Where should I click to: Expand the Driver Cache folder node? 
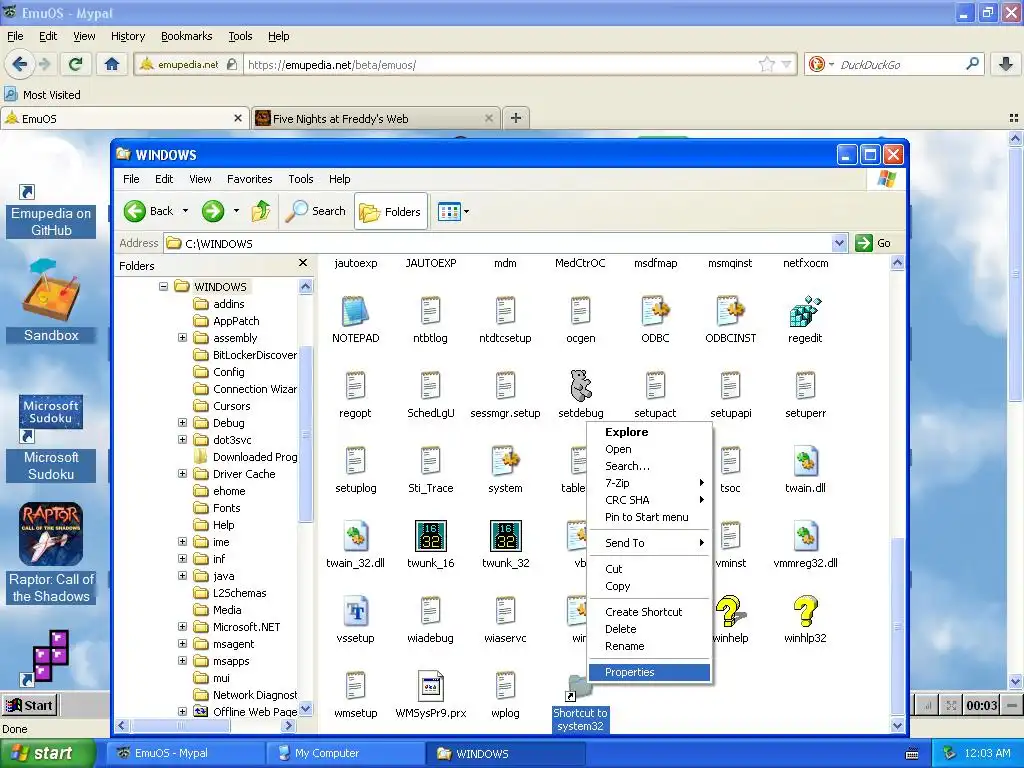coord(182,473)
